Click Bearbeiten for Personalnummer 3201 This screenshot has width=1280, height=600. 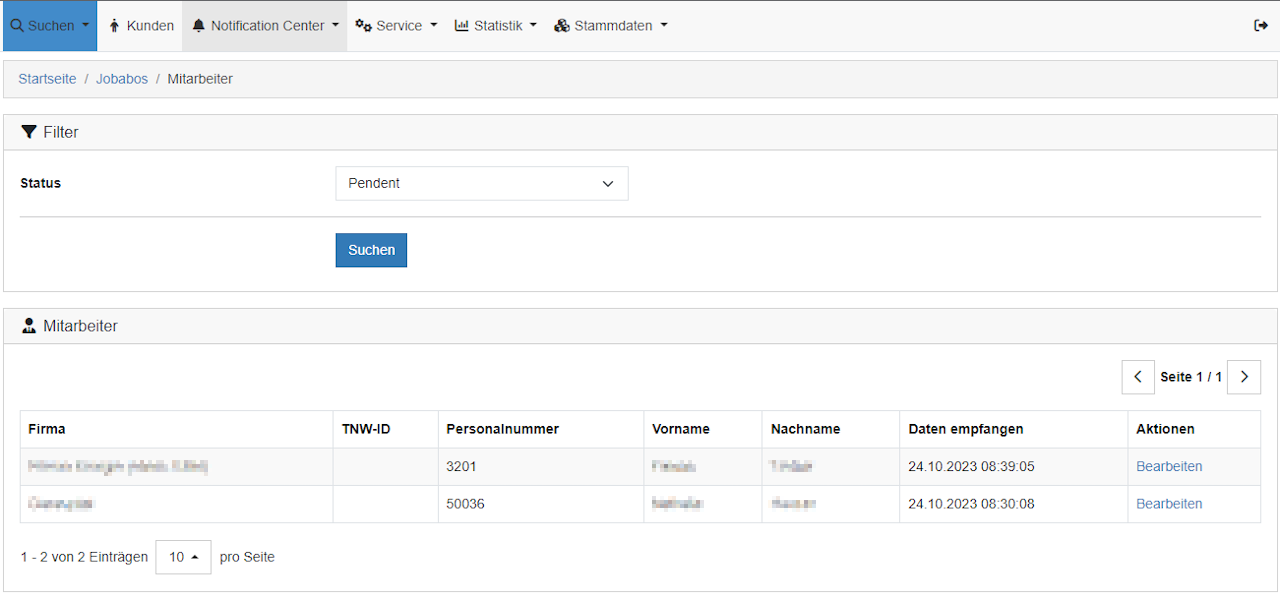coord(1169,467)
